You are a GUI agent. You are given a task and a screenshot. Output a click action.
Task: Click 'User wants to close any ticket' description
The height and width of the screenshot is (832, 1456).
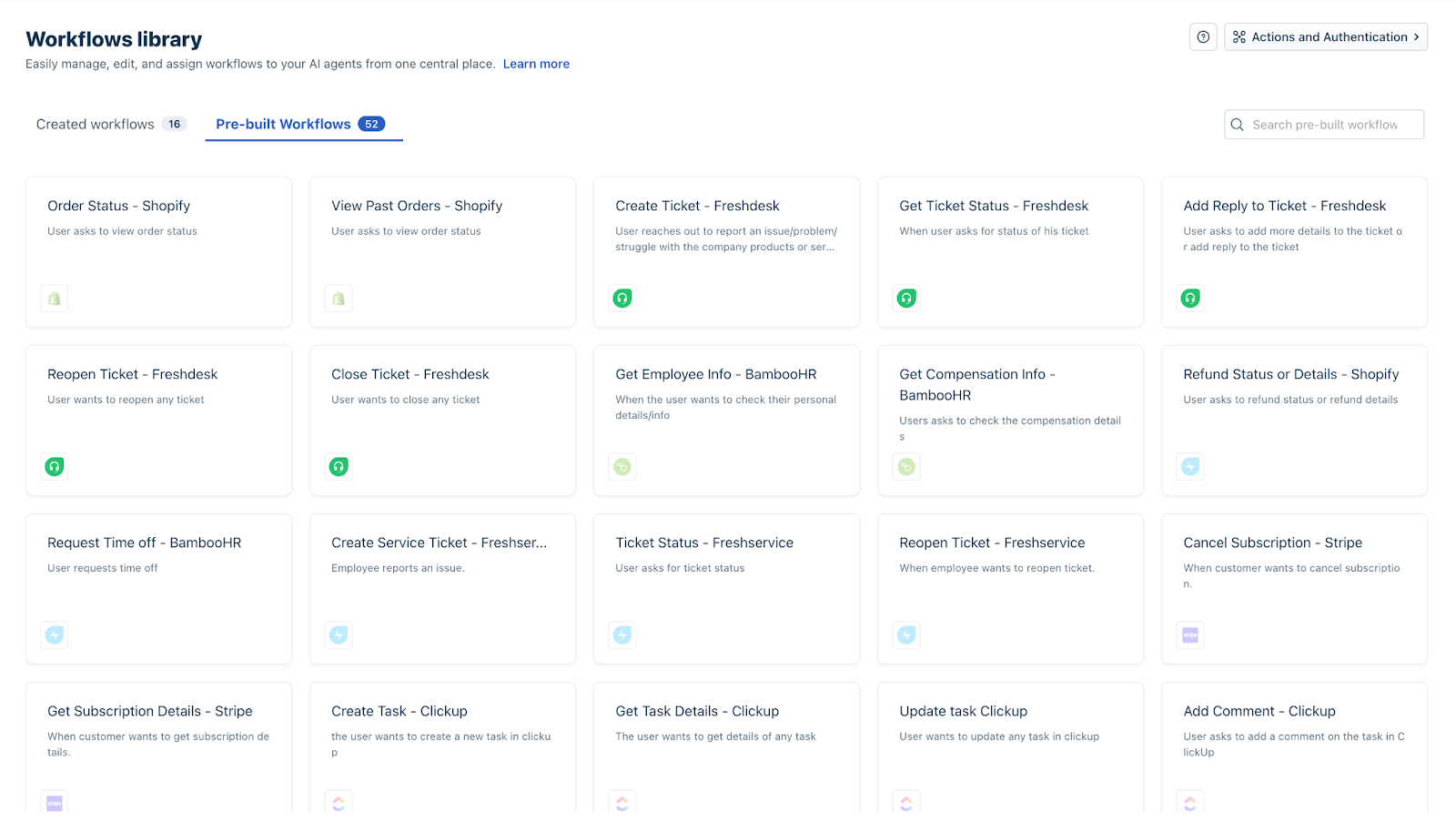pos(406,400)
